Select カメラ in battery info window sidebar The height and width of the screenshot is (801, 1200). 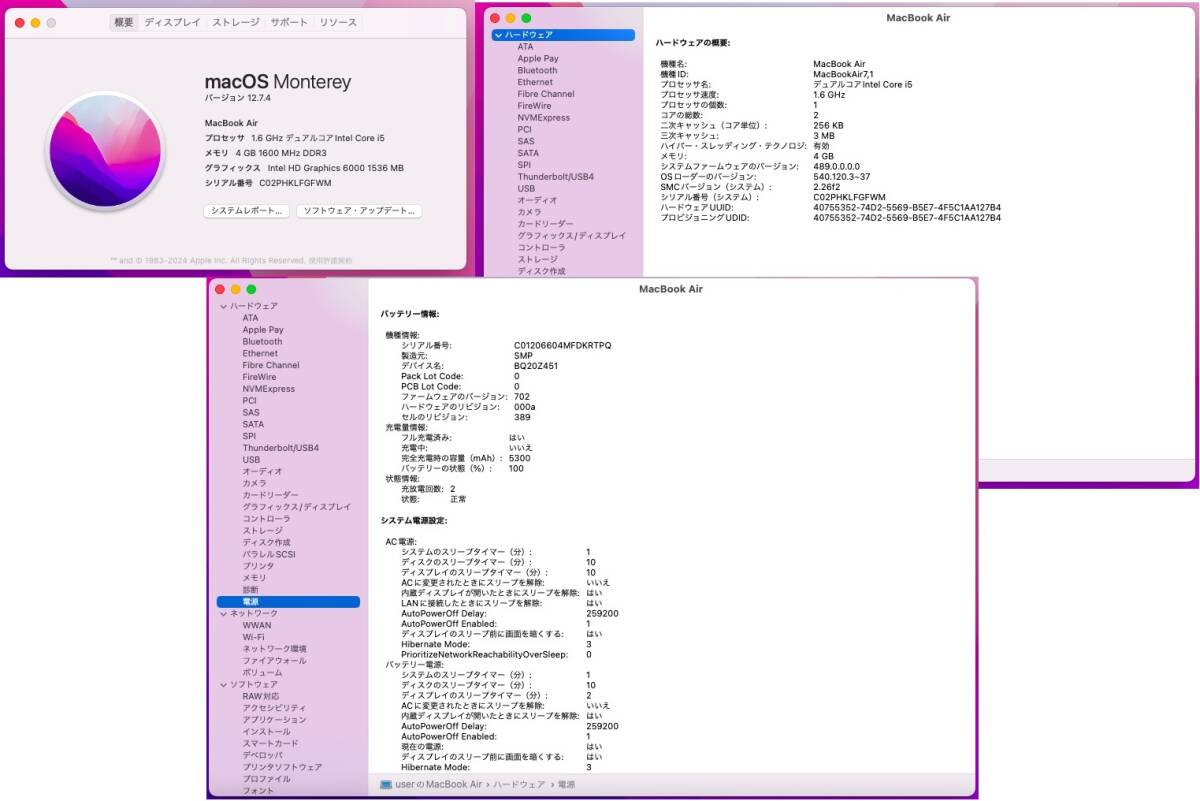[252, 483]
